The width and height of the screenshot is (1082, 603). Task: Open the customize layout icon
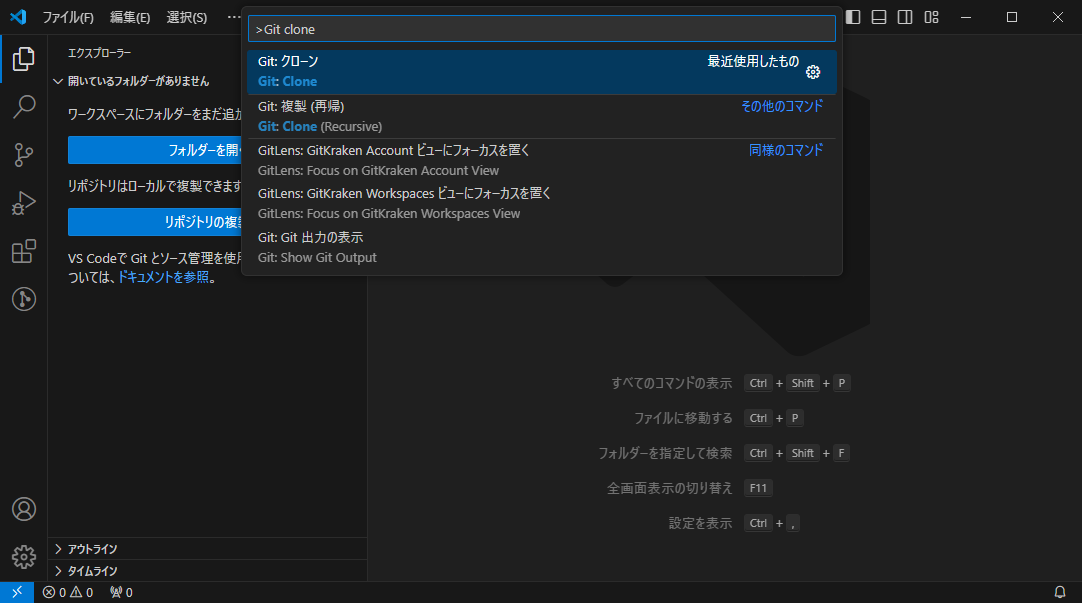pos(932,17)
